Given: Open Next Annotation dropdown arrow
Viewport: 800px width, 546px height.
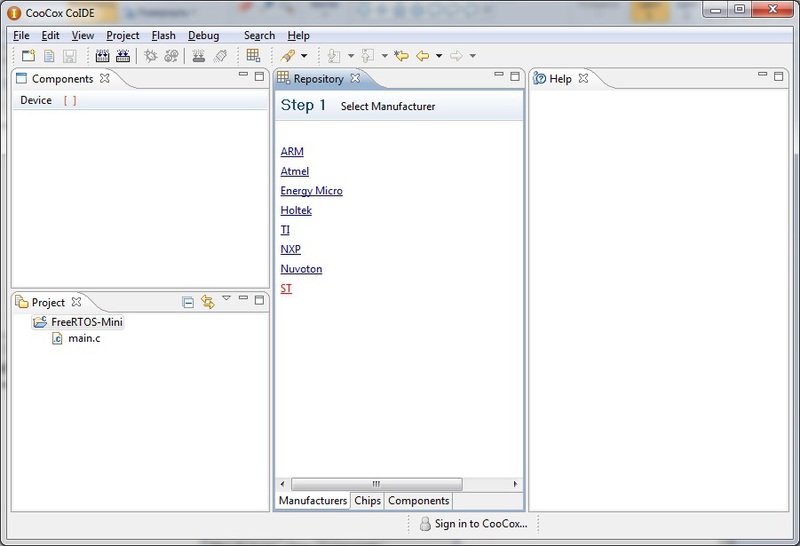Looking at the screenshot, I should point(351,56).
